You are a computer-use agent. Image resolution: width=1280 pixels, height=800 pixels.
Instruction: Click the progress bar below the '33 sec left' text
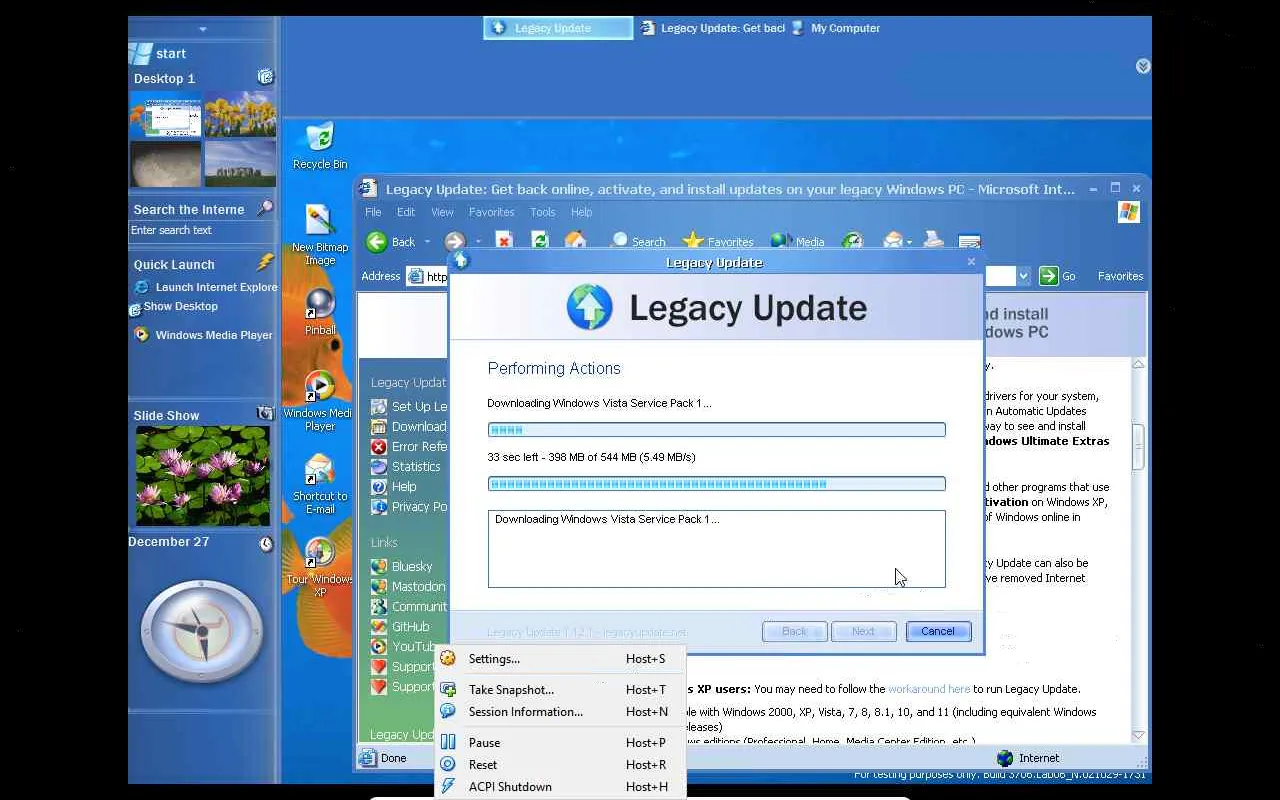pyautogui.click(x=716, y=484)
